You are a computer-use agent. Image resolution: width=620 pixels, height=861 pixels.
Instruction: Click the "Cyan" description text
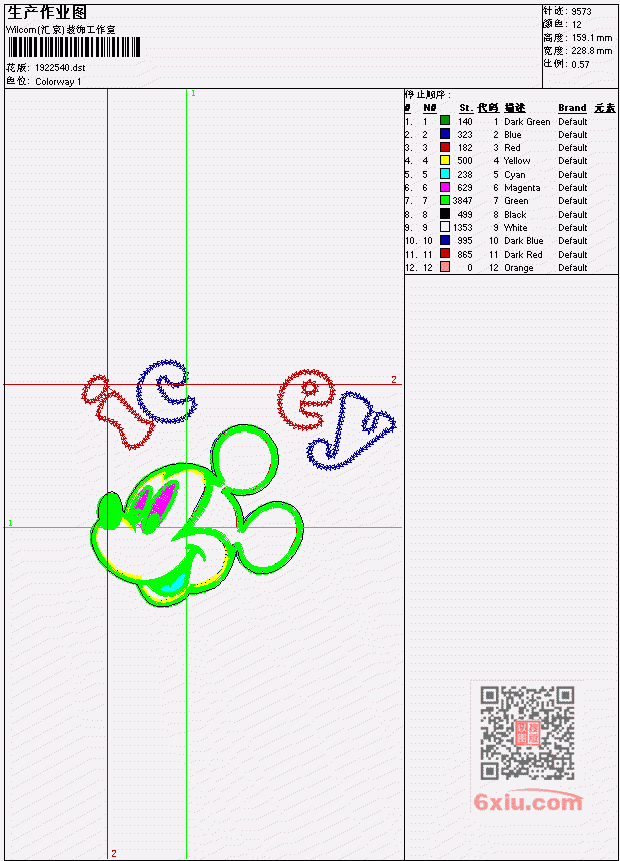515,175
